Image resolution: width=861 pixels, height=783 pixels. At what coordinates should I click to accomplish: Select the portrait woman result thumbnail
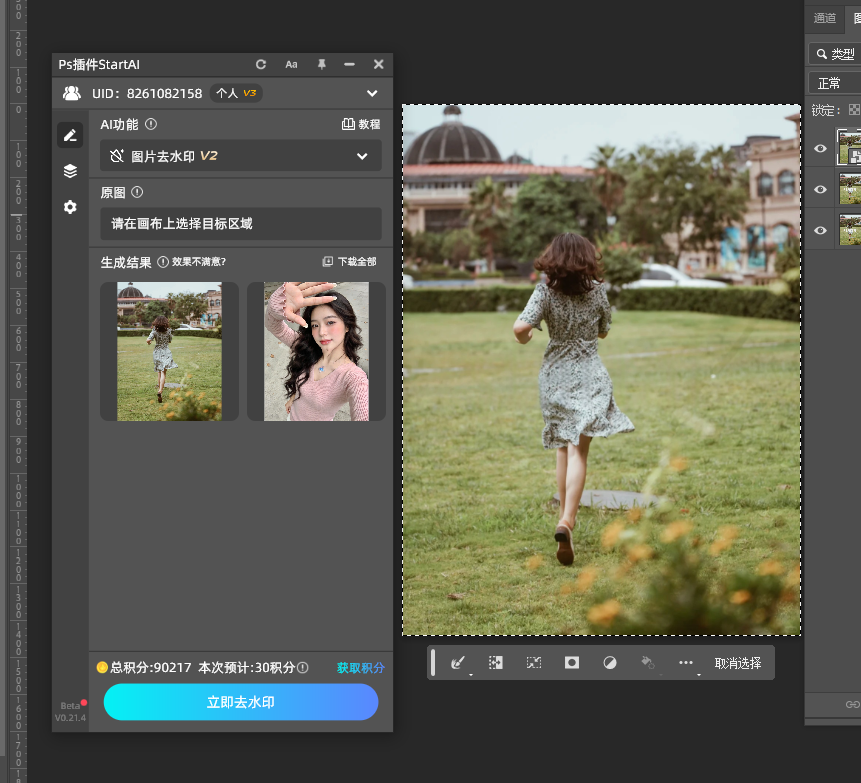[x=316, y=351]
